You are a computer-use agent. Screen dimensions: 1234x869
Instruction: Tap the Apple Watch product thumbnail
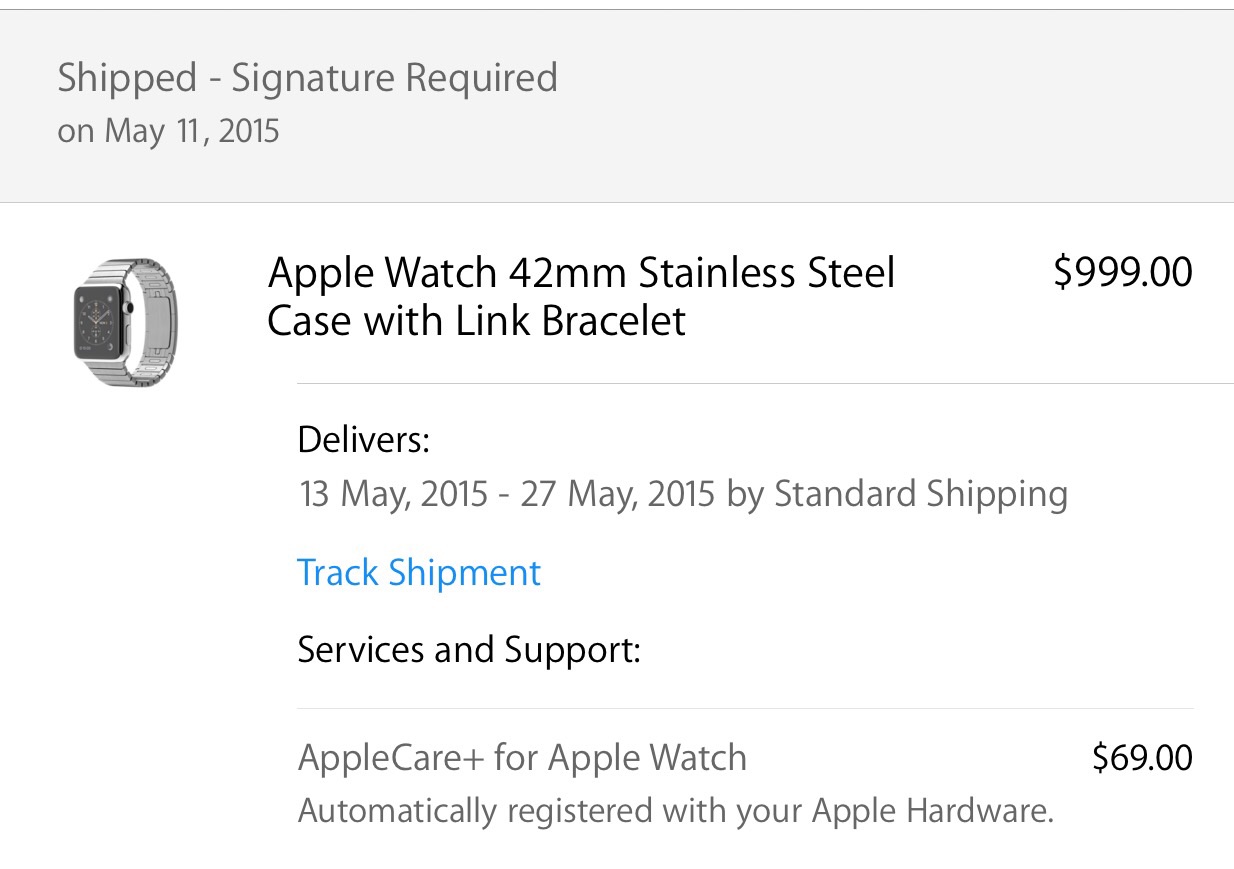(x=126, y=322)
